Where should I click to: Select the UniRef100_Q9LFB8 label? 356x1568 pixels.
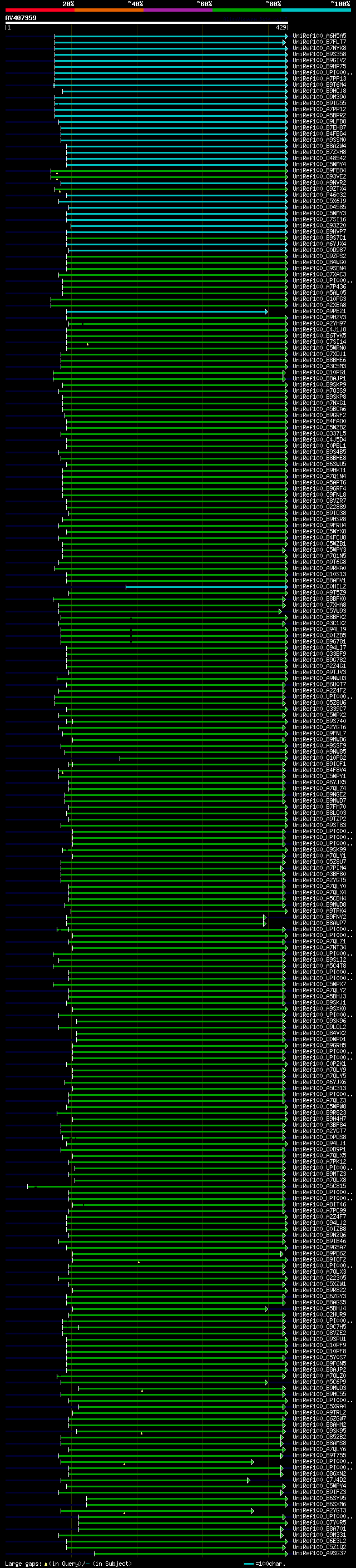[319, 121]
